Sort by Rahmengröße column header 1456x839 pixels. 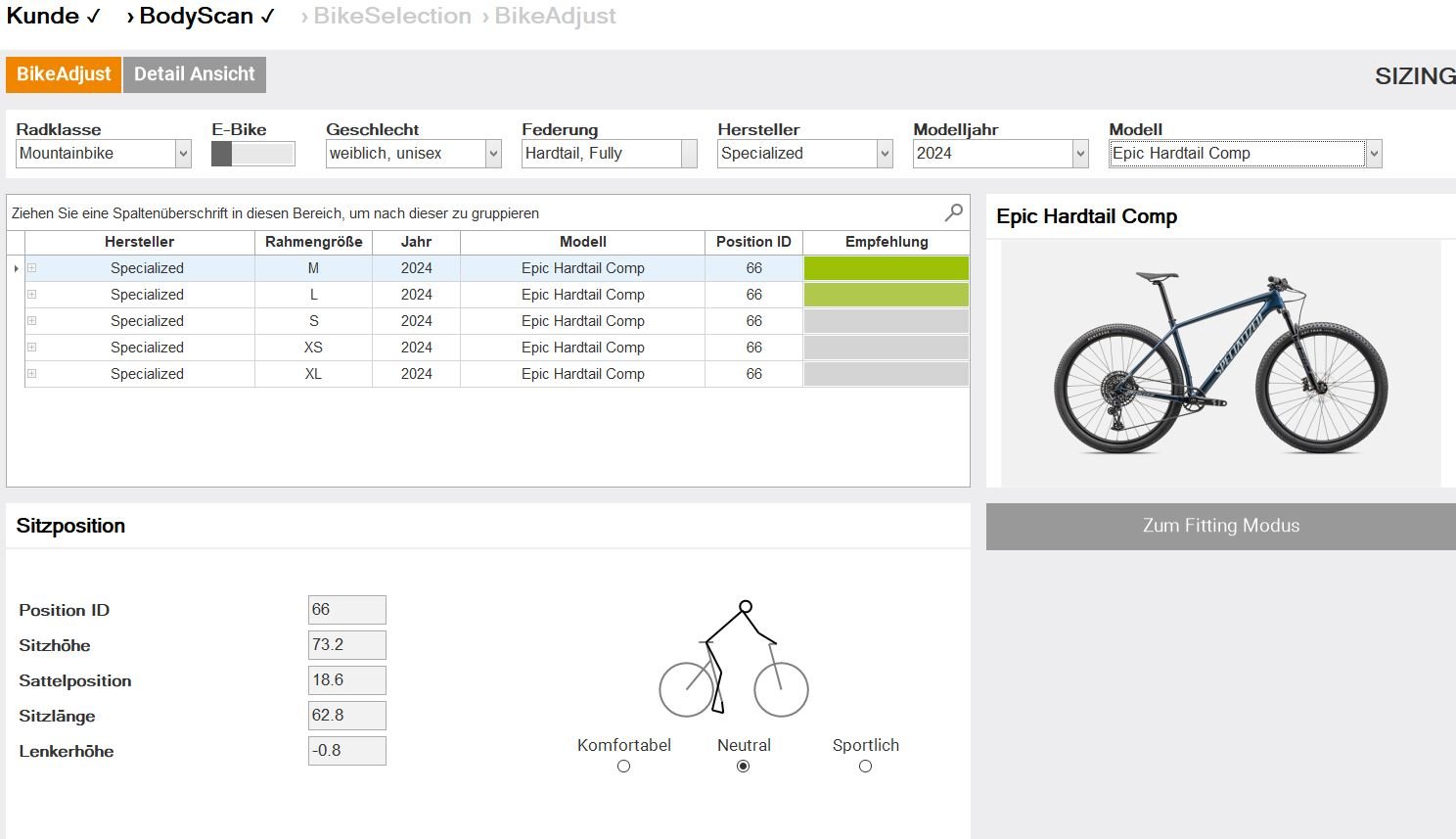313,242
